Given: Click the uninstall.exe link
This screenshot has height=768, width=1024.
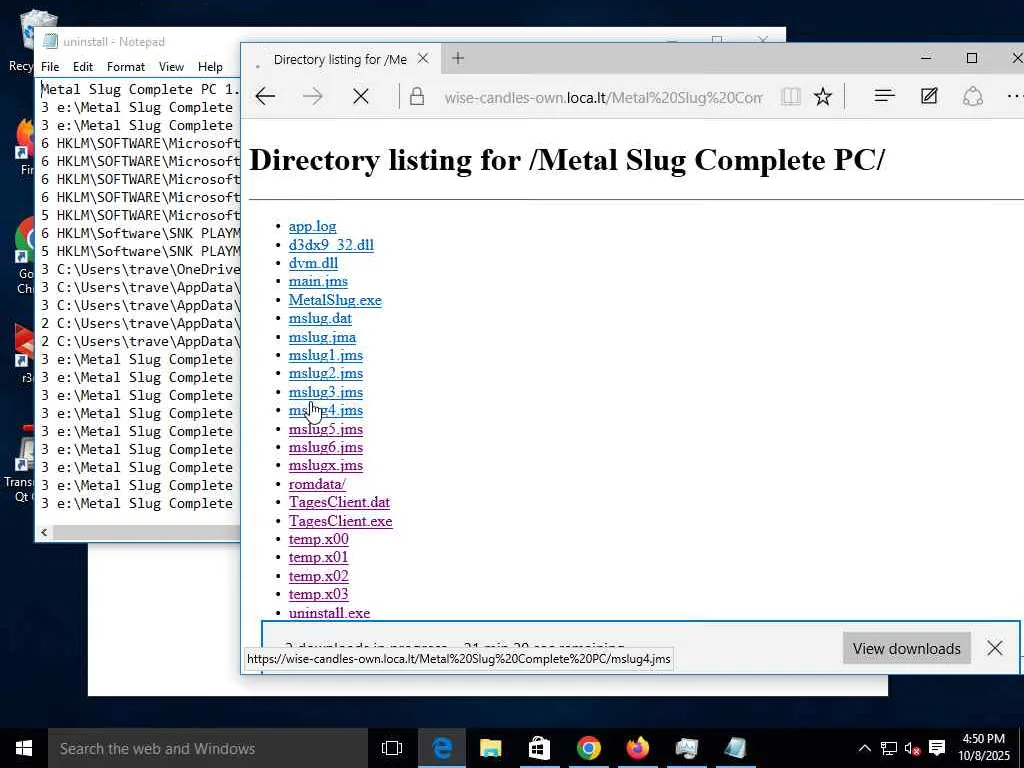Looking at the screenshot, I should pos(329,613).
